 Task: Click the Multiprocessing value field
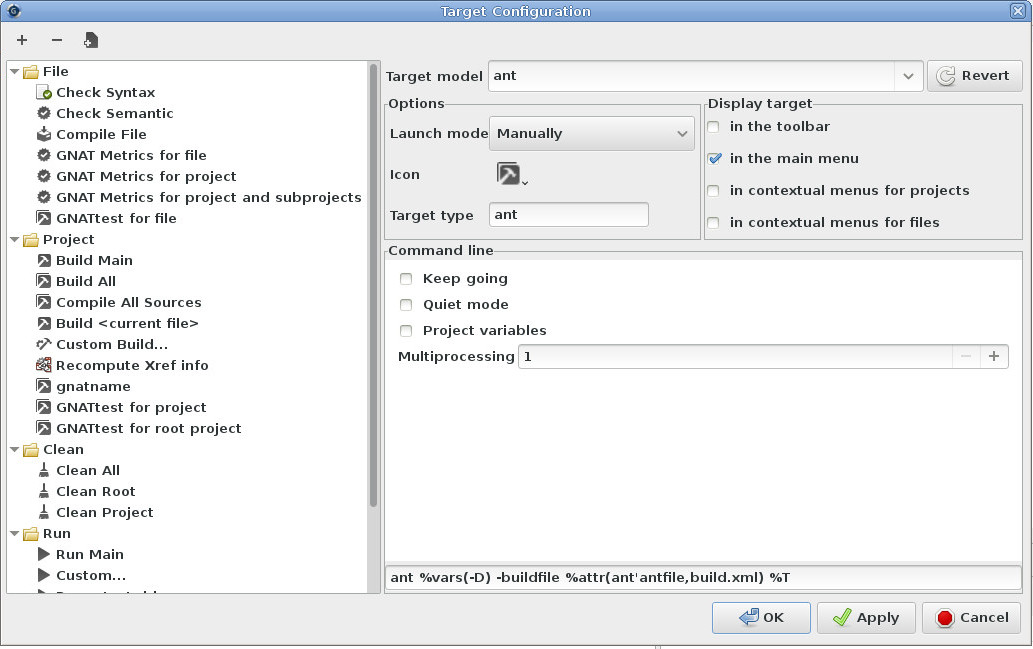(x=735, y=356)
